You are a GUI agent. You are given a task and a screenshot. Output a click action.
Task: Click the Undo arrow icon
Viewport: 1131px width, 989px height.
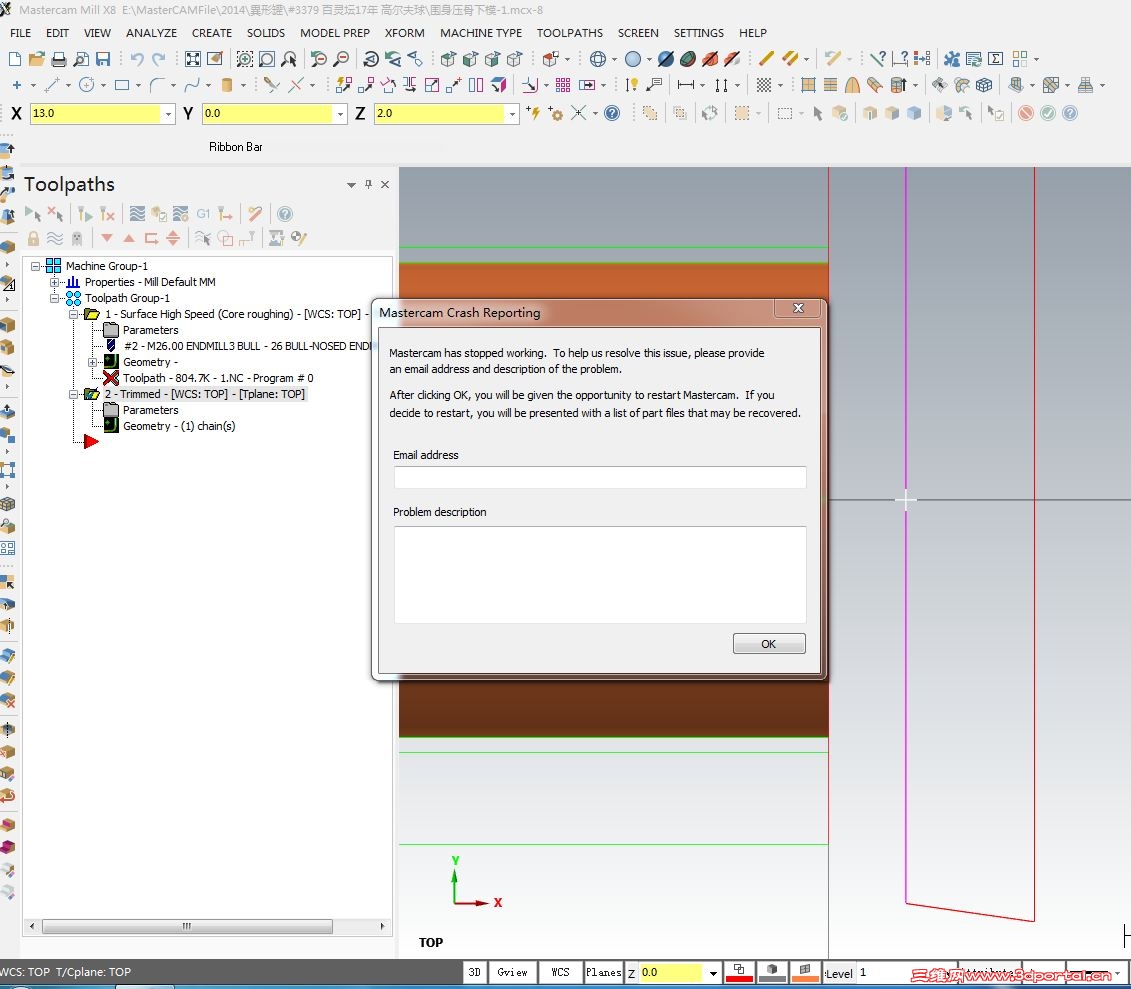click(x=137, y=58)
